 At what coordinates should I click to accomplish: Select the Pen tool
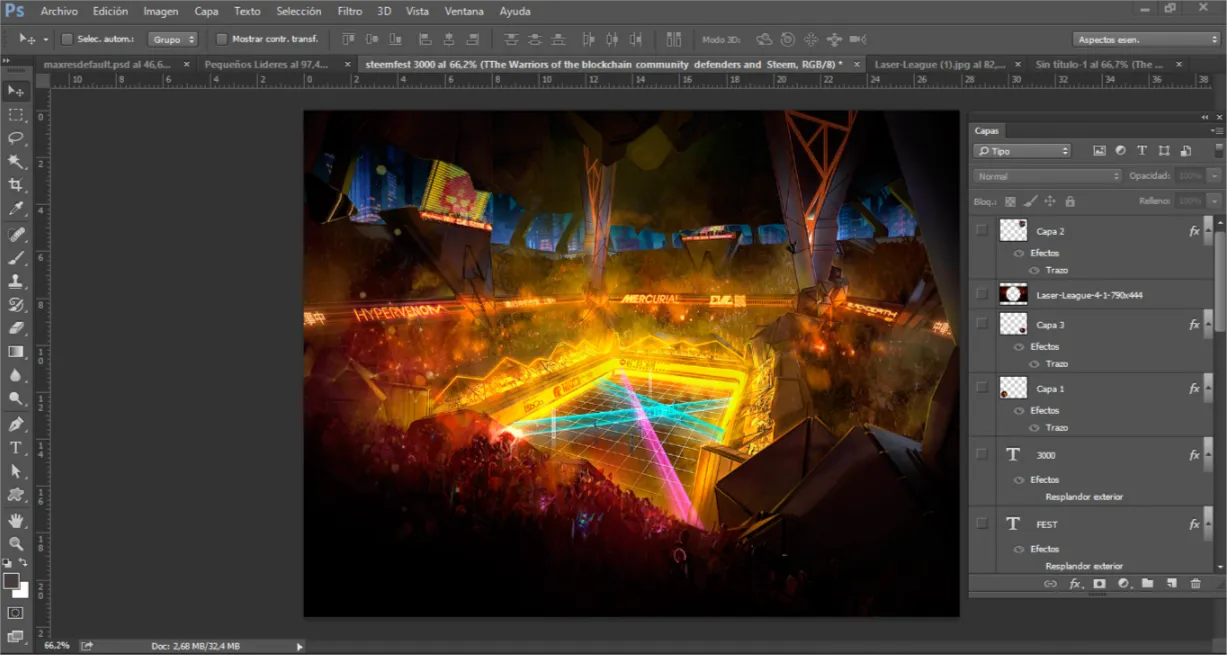coord(16,425)
